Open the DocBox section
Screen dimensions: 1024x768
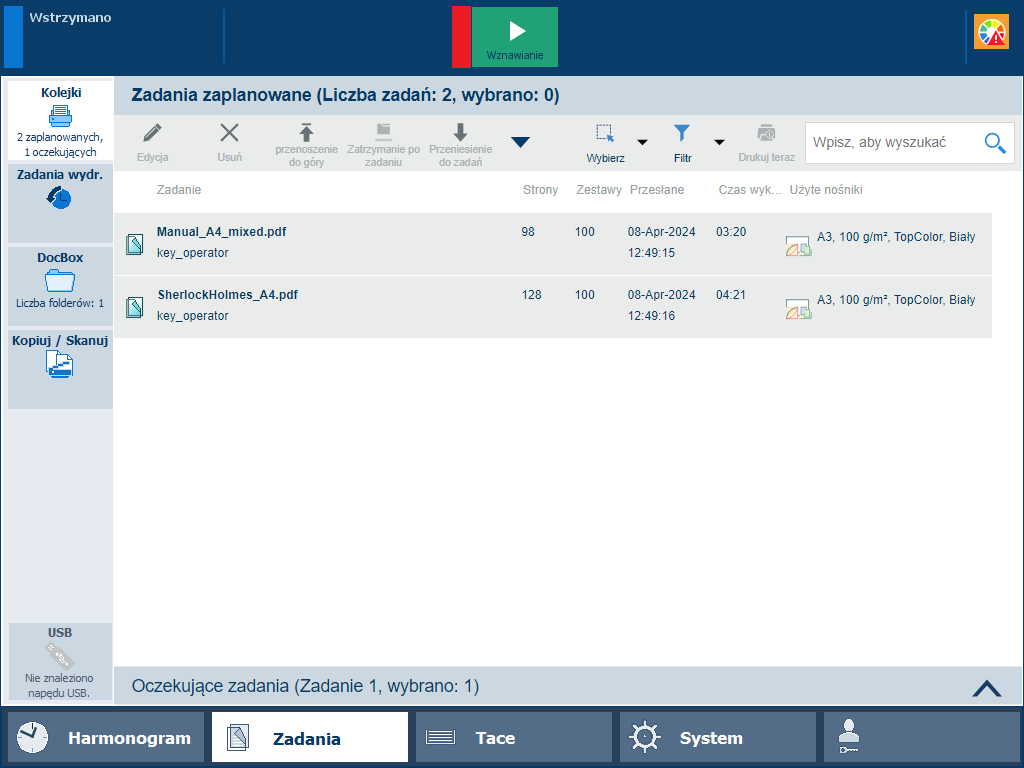[x=60, y=285]
